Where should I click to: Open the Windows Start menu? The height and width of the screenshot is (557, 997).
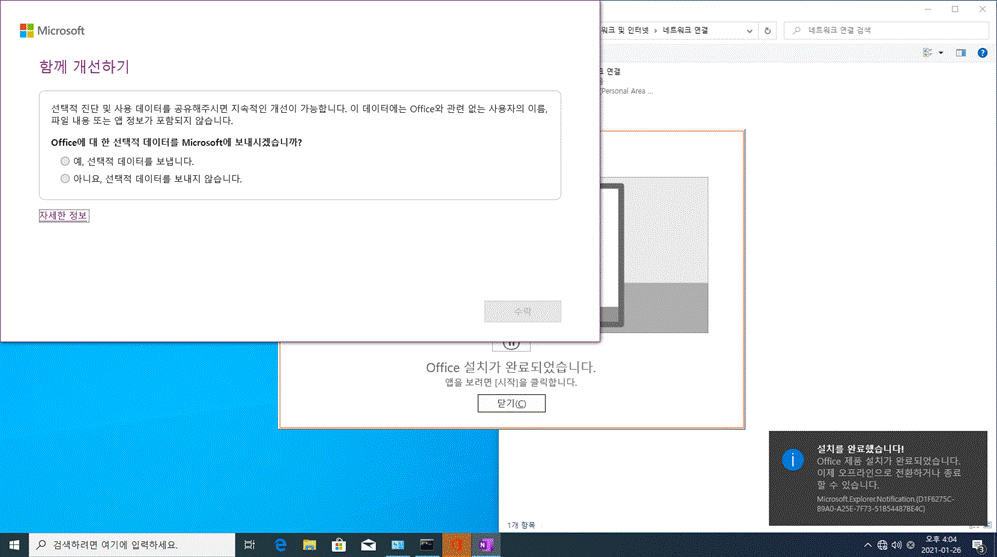pos(14,545)
